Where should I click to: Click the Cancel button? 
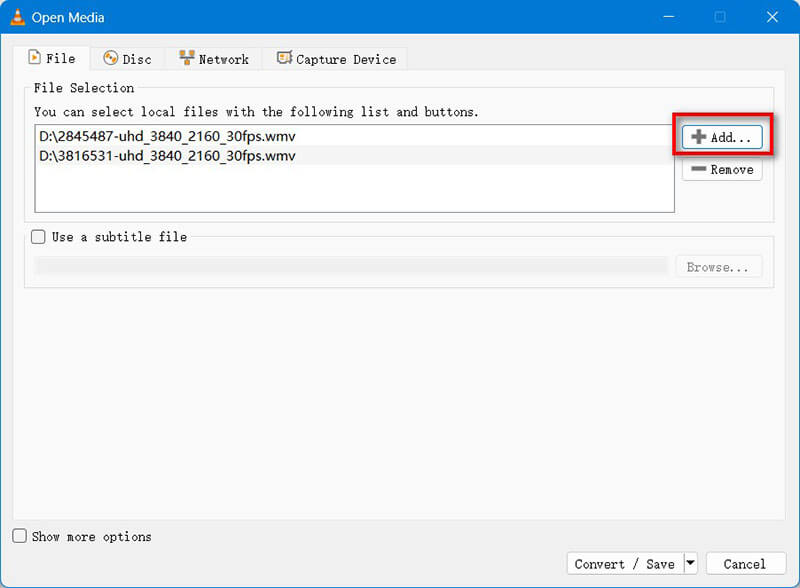coord(745,564)
